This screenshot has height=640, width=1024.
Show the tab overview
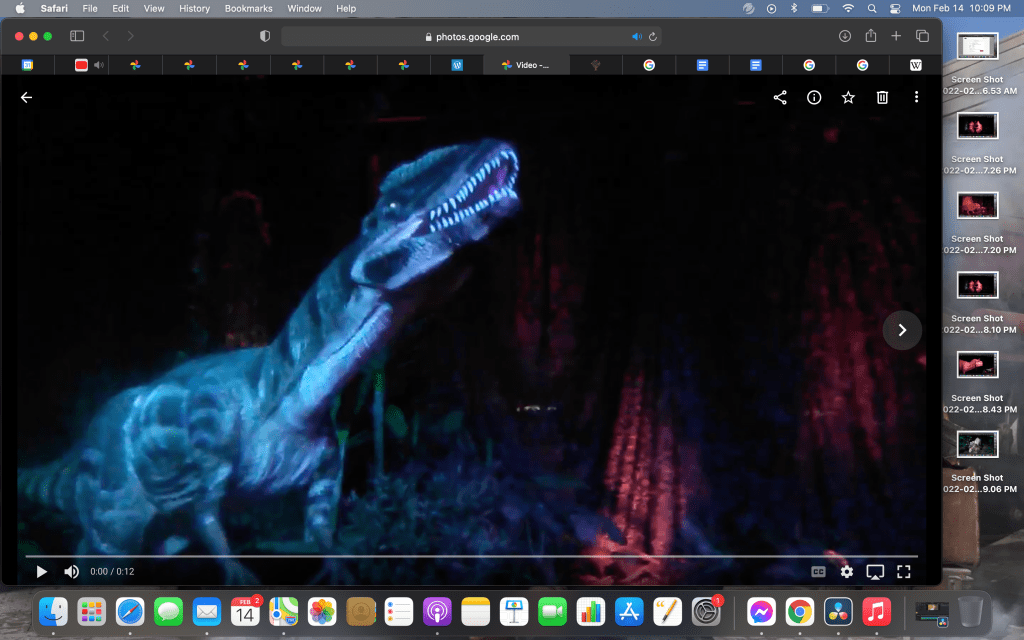coord(922,36)
